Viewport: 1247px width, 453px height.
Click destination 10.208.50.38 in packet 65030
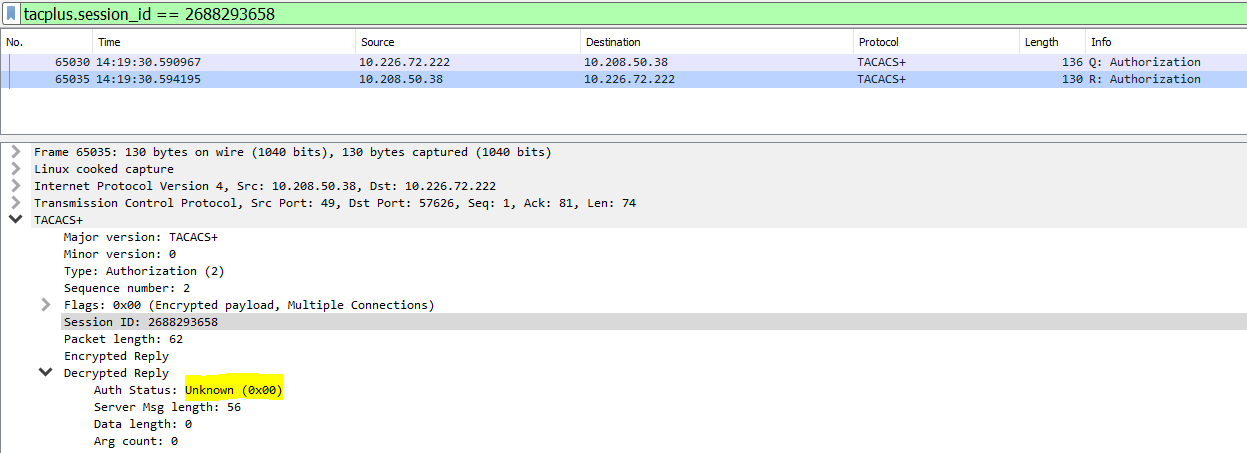626,62
